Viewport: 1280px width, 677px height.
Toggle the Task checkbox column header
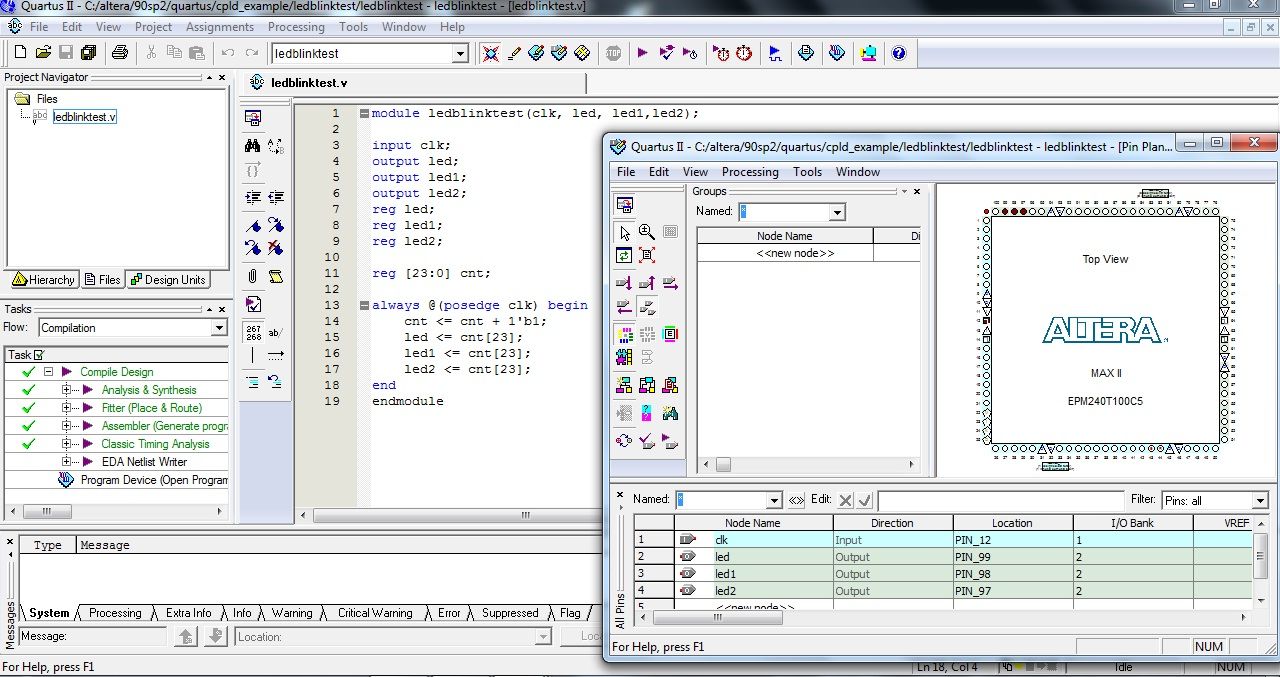pyautogui.click(x=39, y=355)
